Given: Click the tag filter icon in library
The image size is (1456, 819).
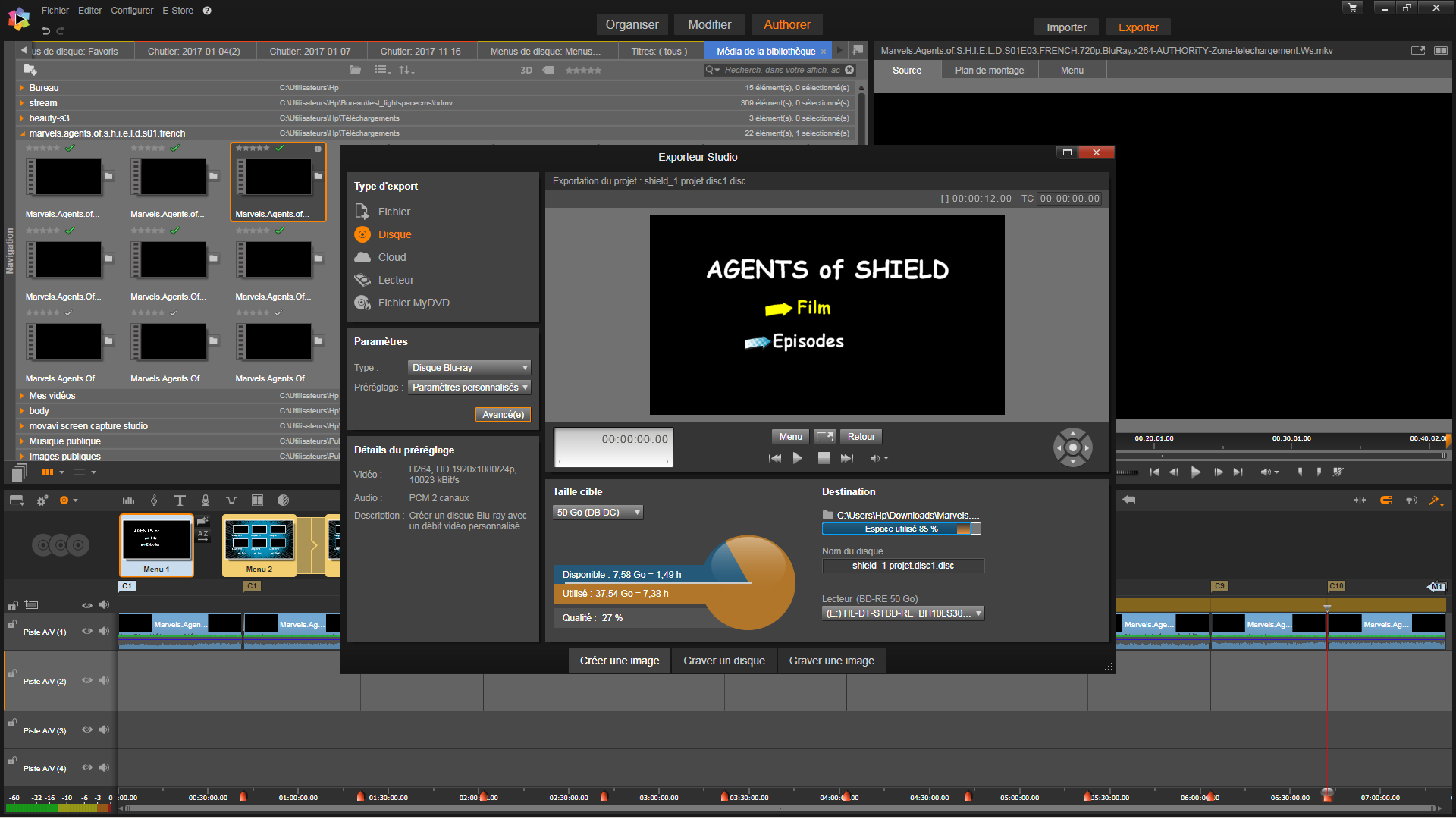Looking at the screenshot, I should tap(548, 70).
